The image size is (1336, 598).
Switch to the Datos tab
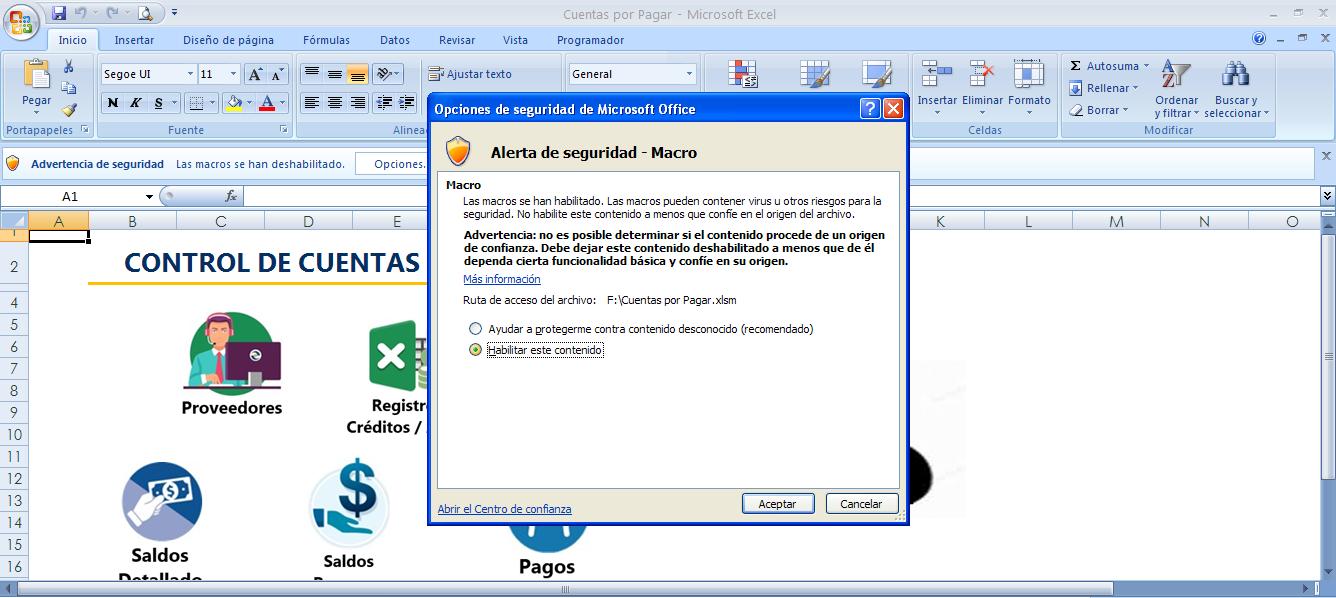pos(395,40)
